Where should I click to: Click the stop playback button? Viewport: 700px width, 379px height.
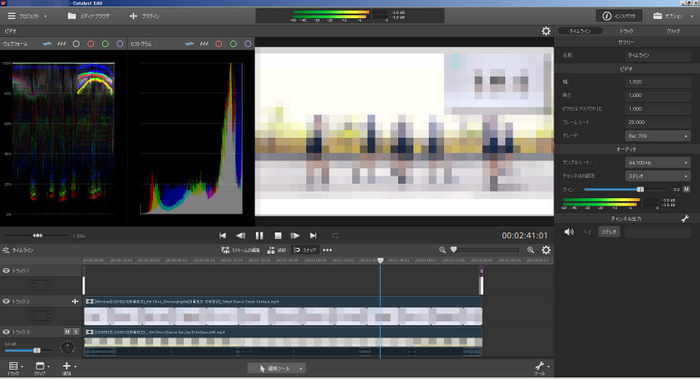pos(278,235)
